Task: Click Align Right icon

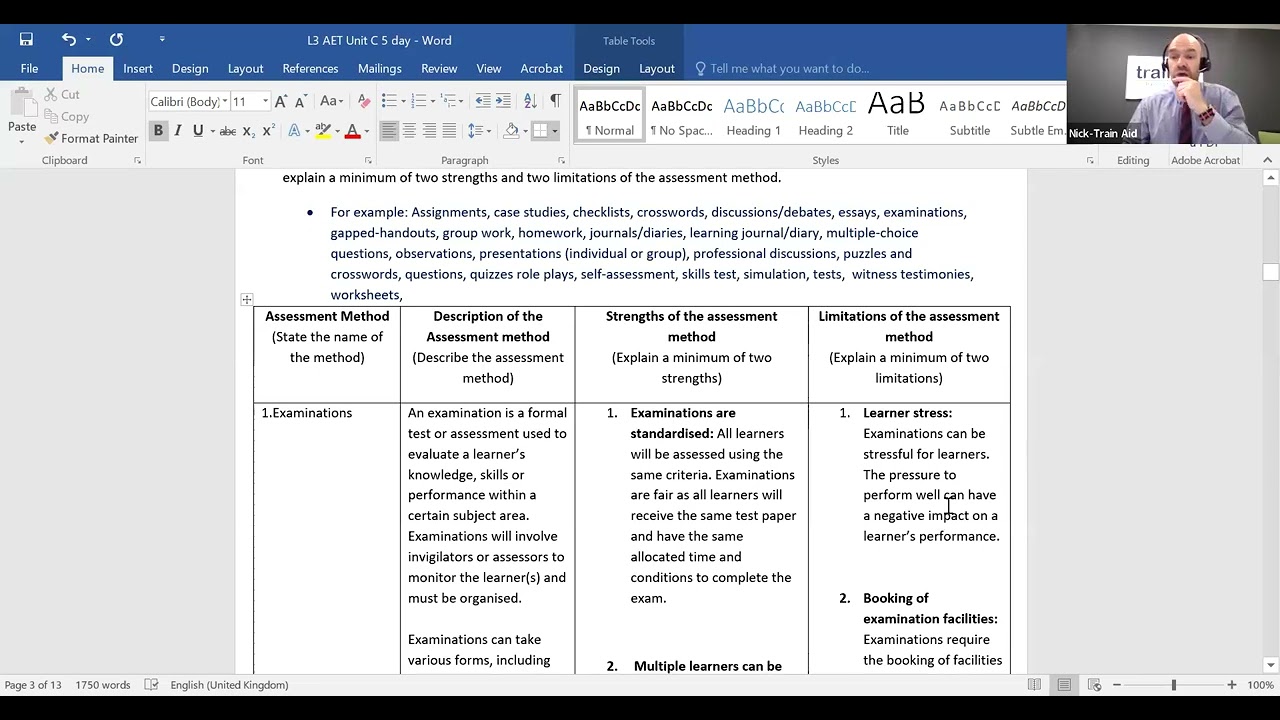Action: (429, 131)
